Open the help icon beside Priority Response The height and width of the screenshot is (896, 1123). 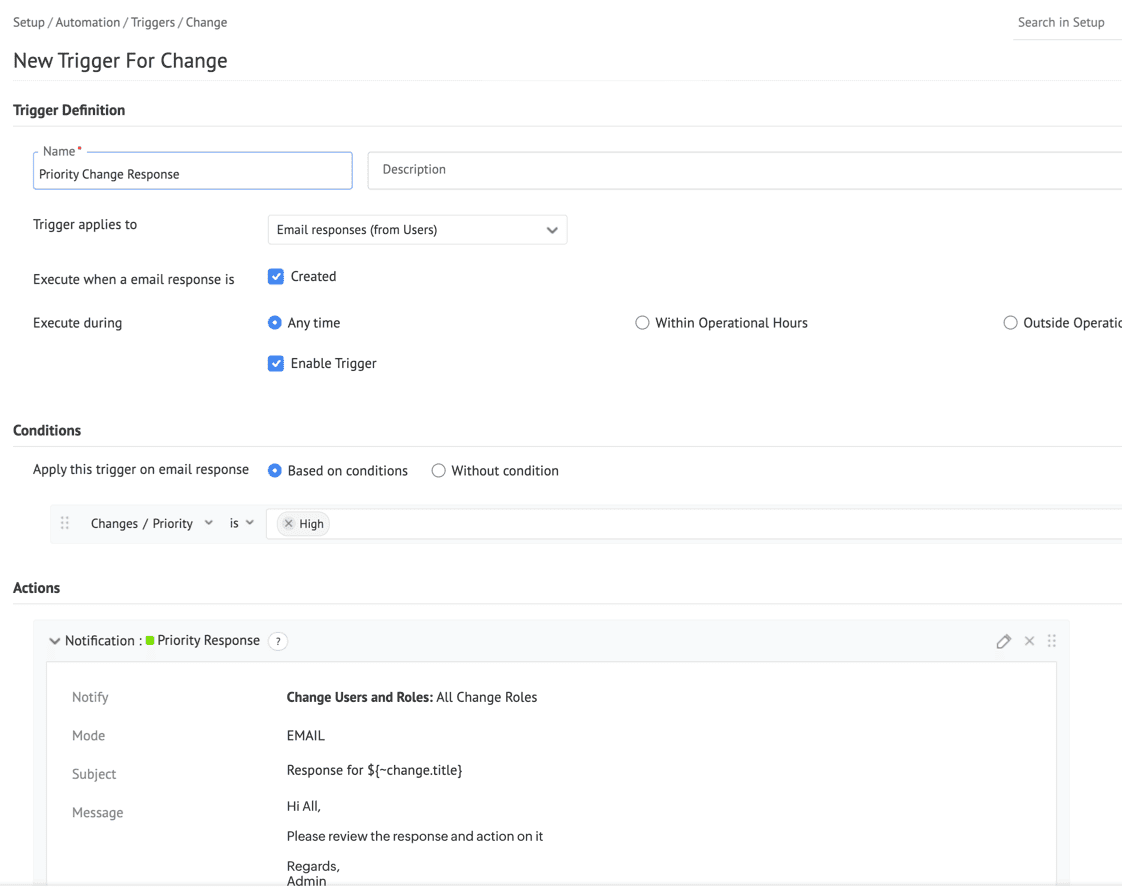[x=278, y=641]
